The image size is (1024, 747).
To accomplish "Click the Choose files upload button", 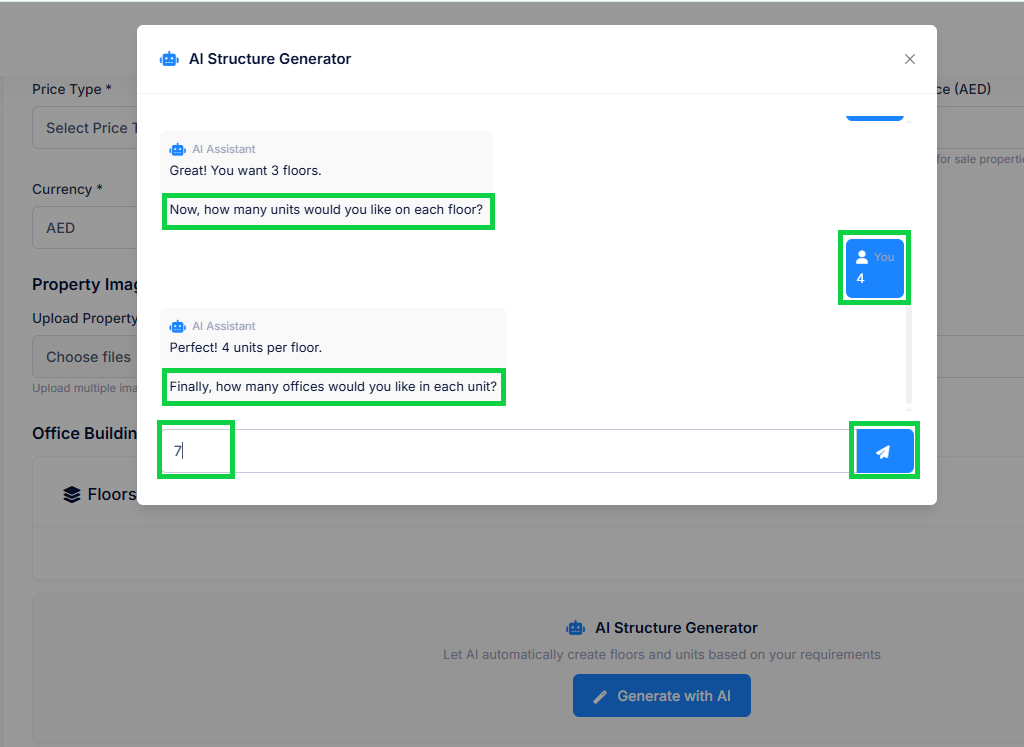I will (88, 357).
